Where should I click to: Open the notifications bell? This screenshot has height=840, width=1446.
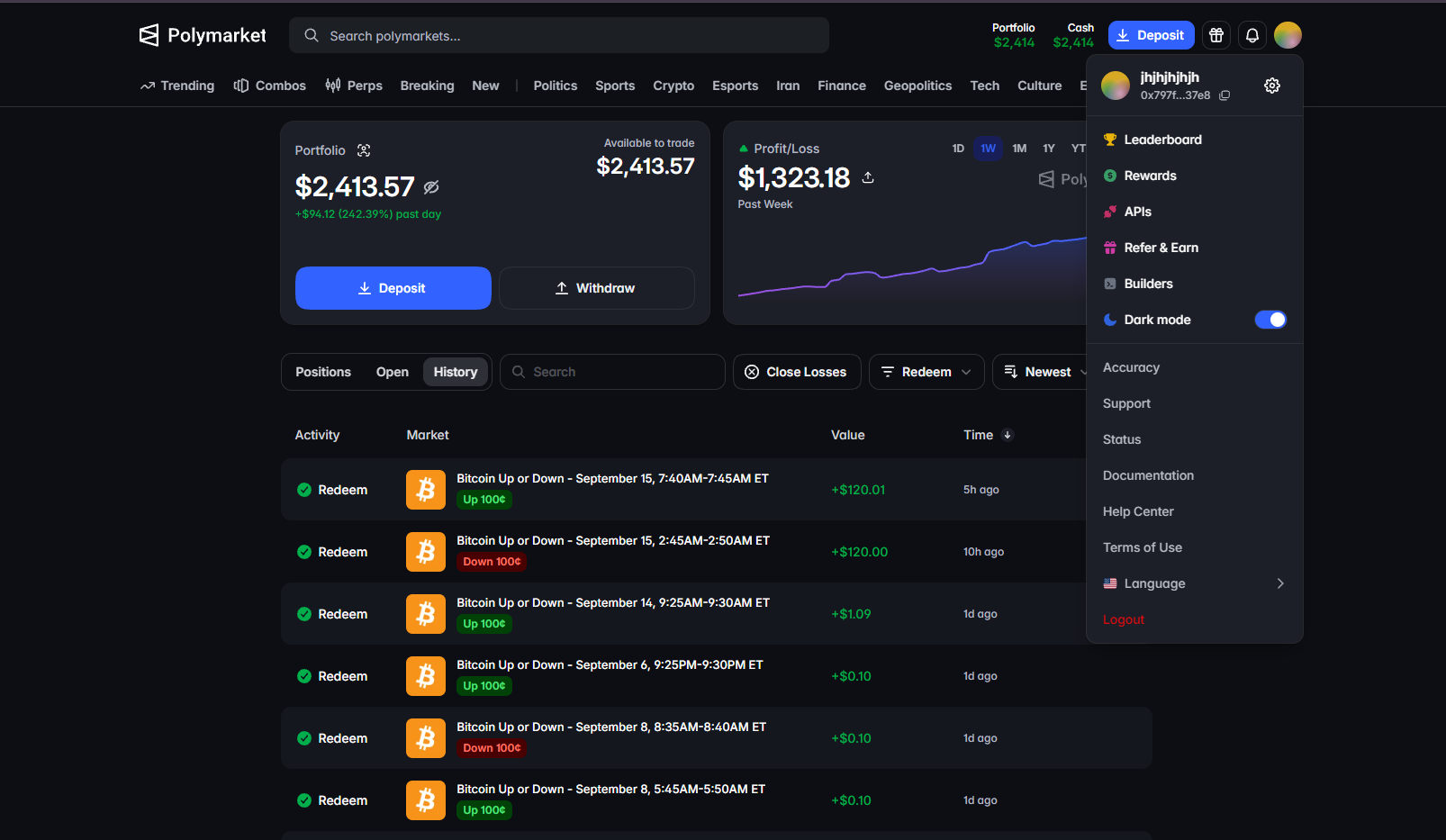click(1252, 35)
